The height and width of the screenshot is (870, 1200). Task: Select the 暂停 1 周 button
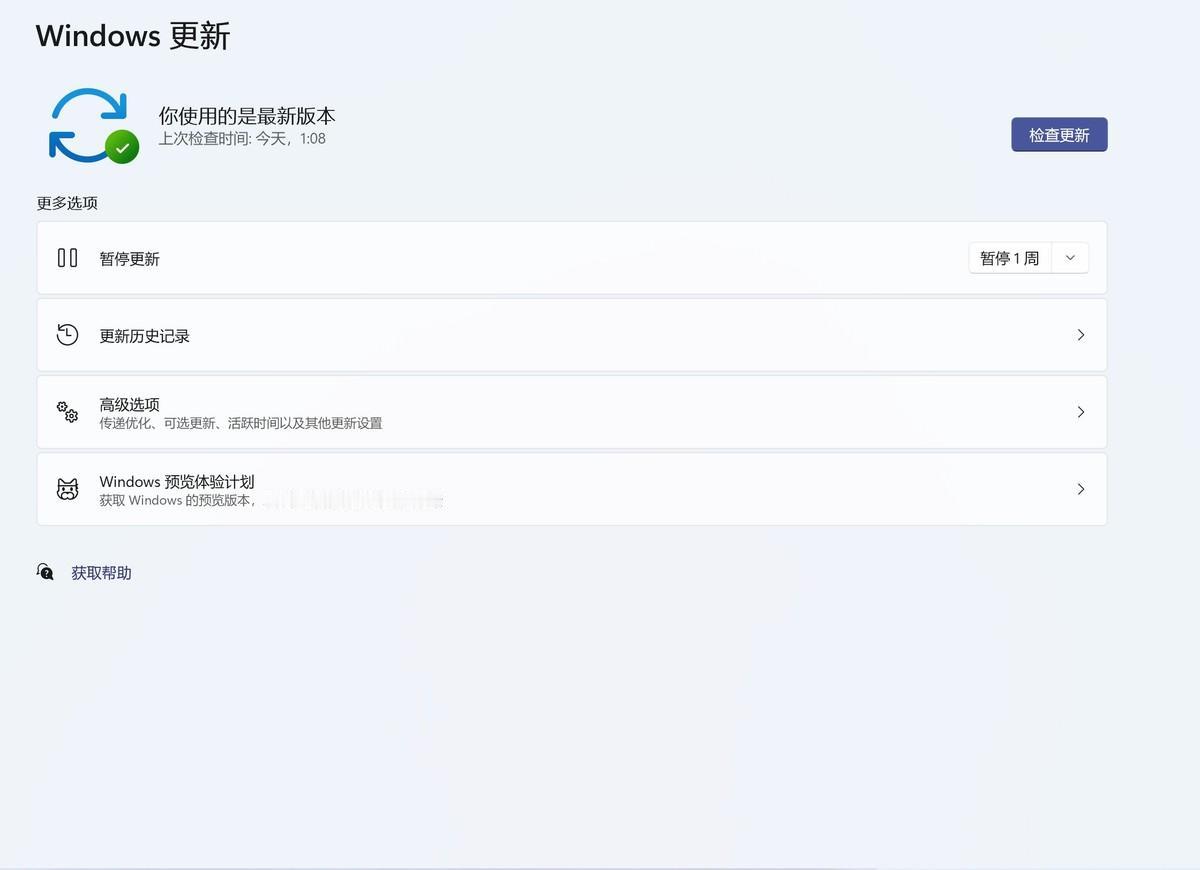[1010, 258]
